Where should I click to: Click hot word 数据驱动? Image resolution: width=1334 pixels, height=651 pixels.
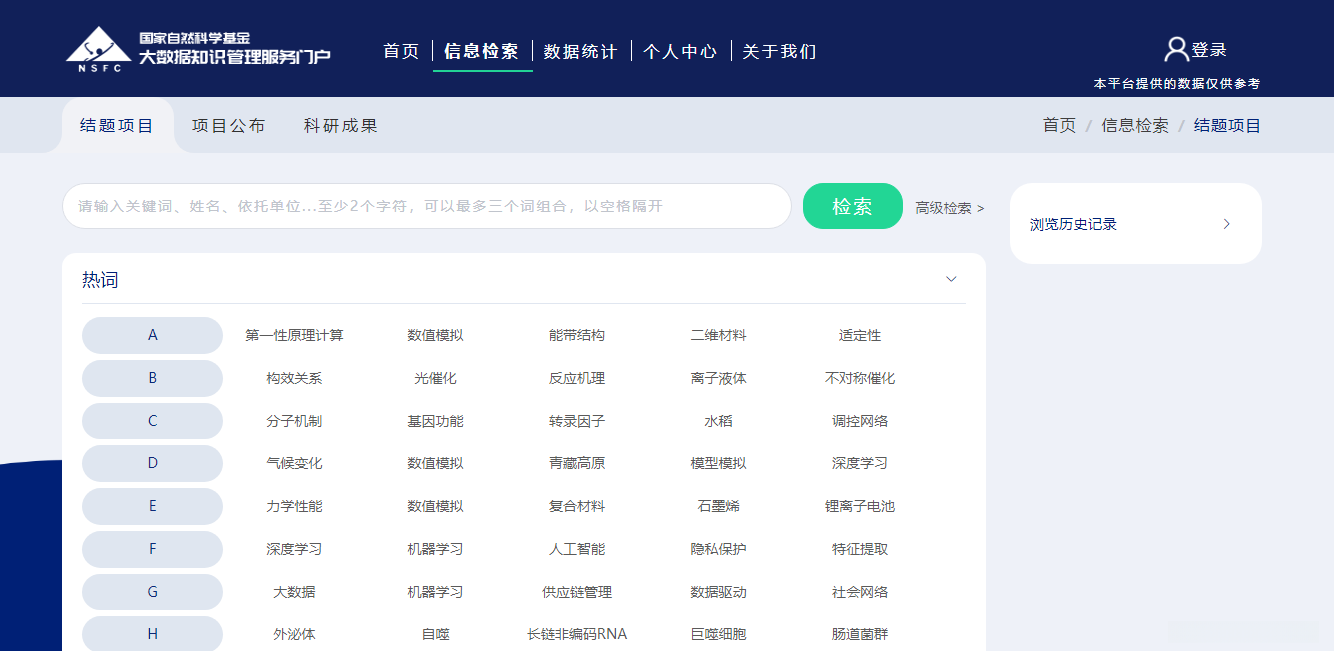tap(718, 592)
